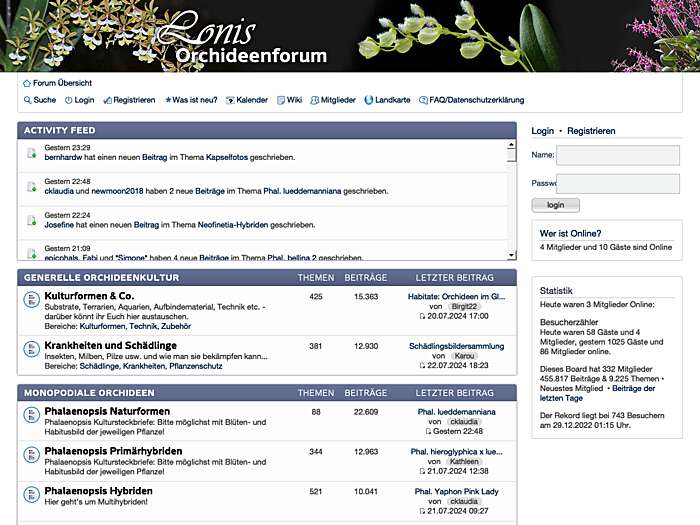Click last-post icon next to 21.07.2024 12:38
700x525 pixels.
pos(422,471)
